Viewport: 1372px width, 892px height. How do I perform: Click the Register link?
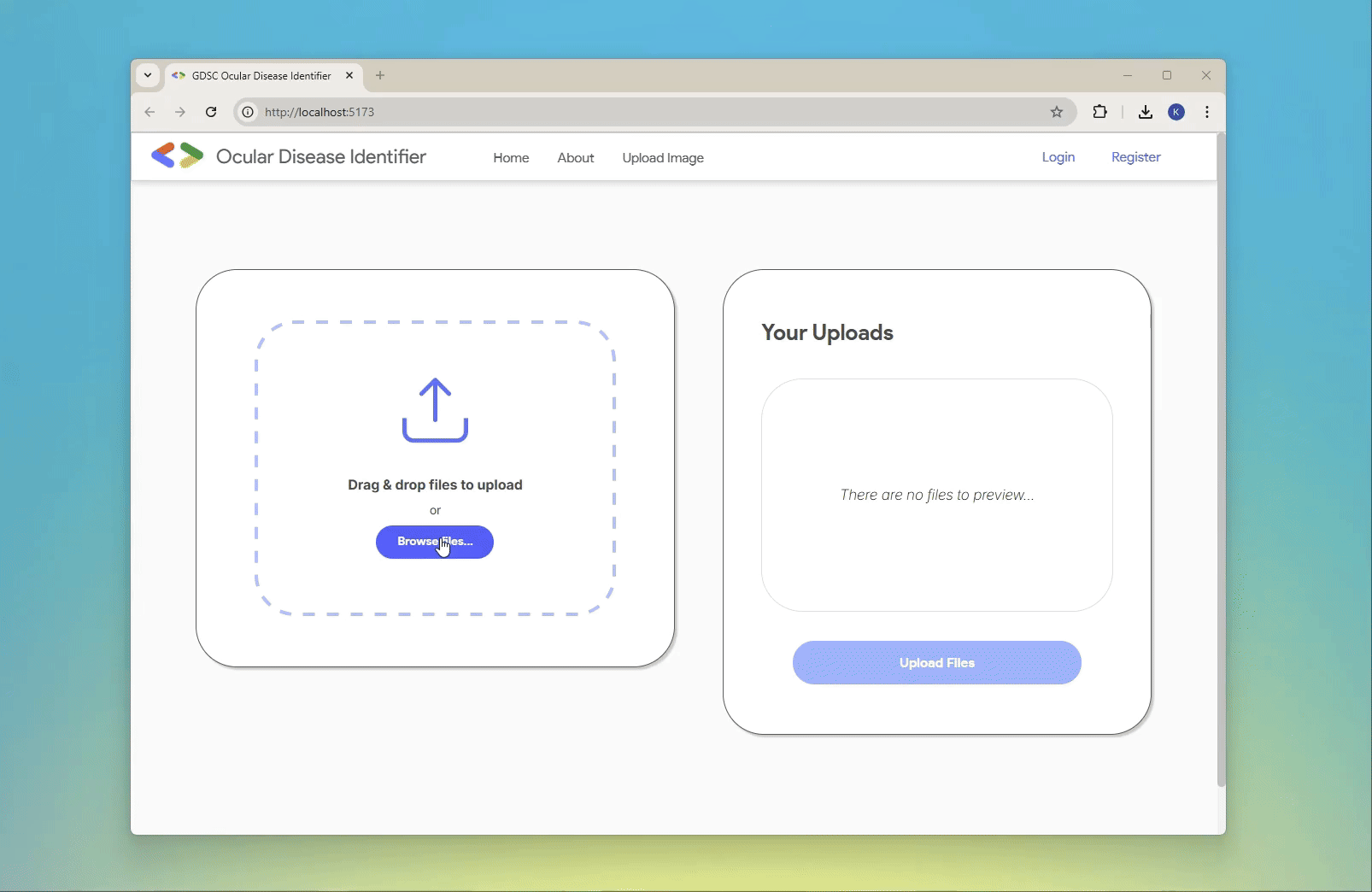tap(1135, 157)
